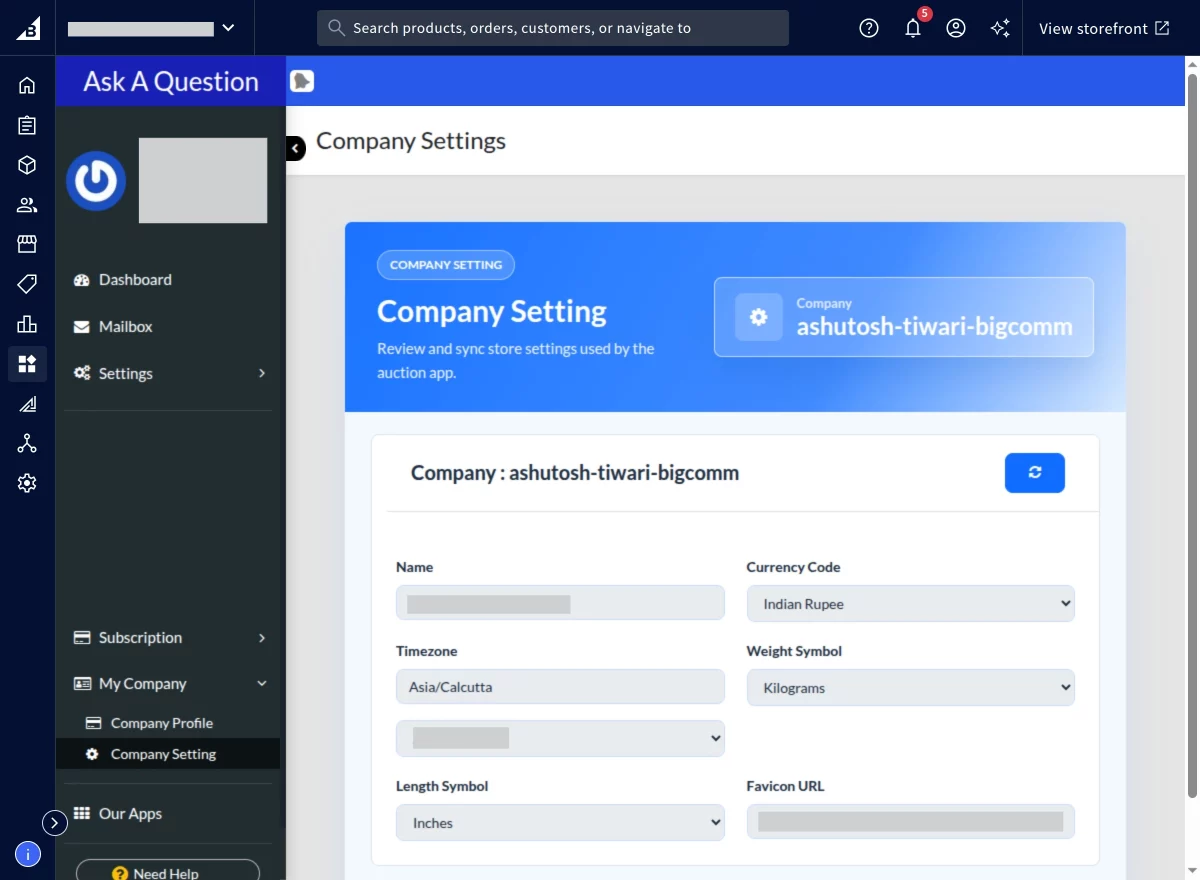The width and height of the screenshot is (1200, 880).
Task: Open the account profile icon
Action: point(956,28)
